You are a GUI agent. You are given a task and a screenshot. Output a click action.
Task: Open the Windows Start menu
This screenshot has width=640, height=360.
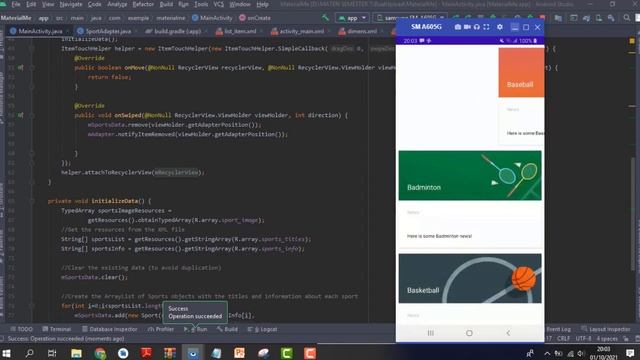(x=6, y=353)
